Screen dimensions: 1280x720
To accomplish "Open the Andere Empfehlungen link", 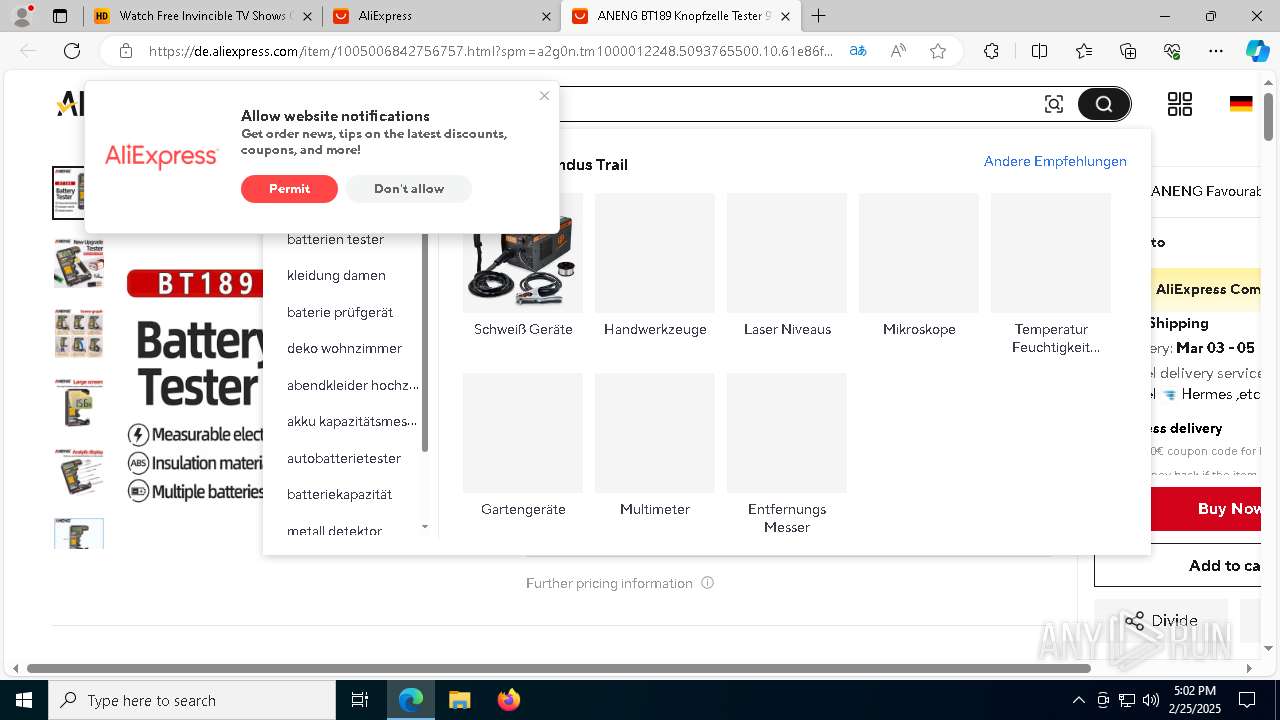I will pos(1055,161).
